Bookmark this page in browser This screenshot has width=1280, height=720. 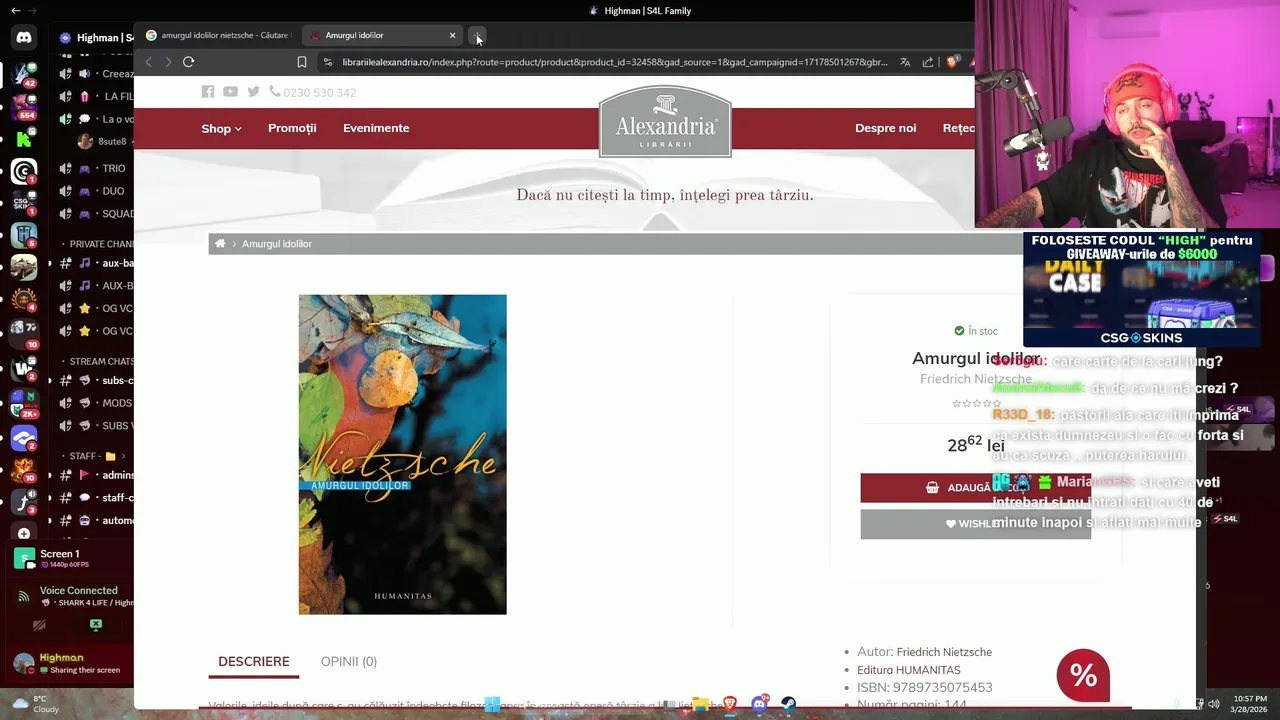(301, 62)
